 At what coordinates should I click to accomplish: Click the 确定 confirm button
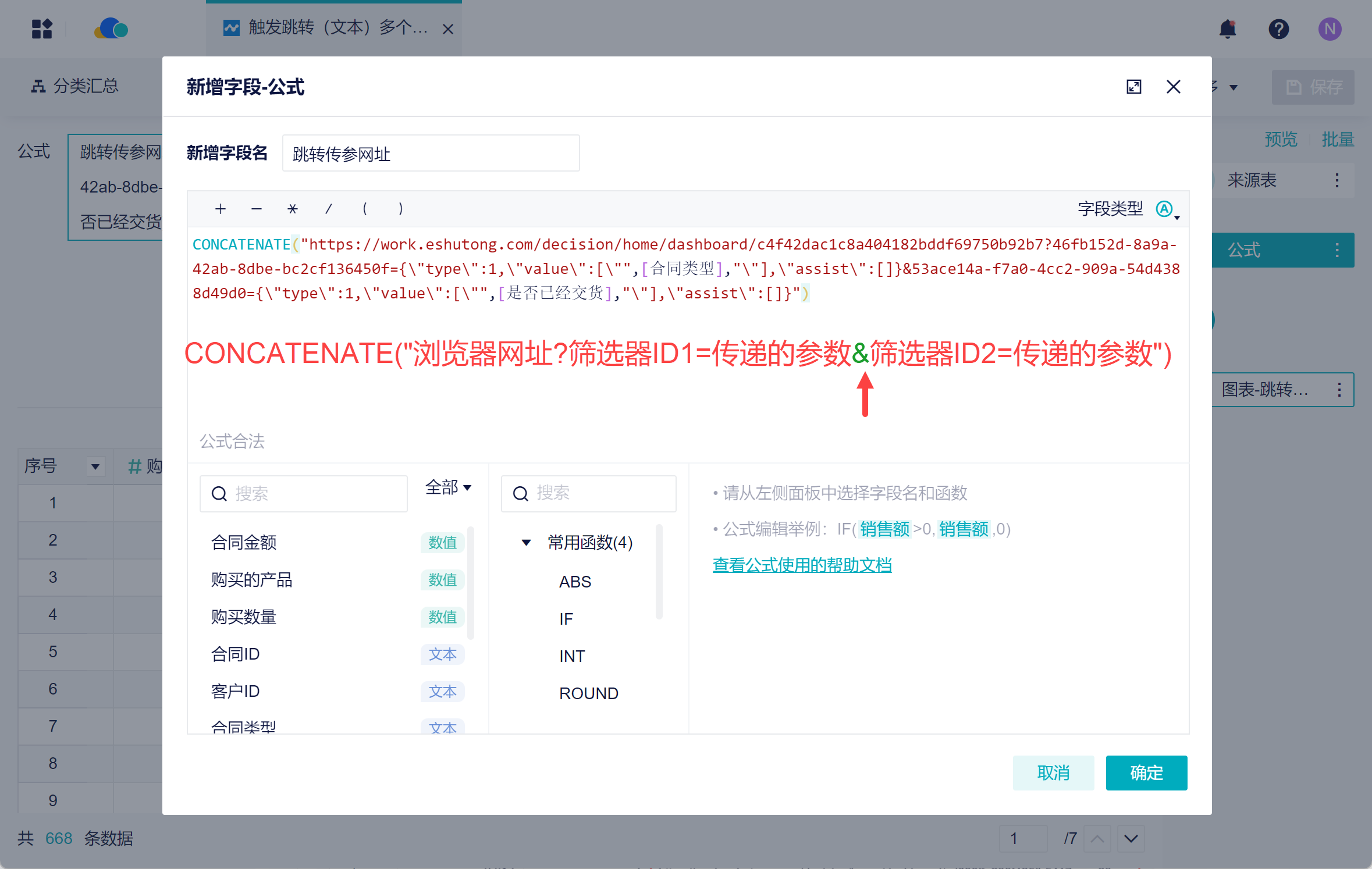[1146, 772]
